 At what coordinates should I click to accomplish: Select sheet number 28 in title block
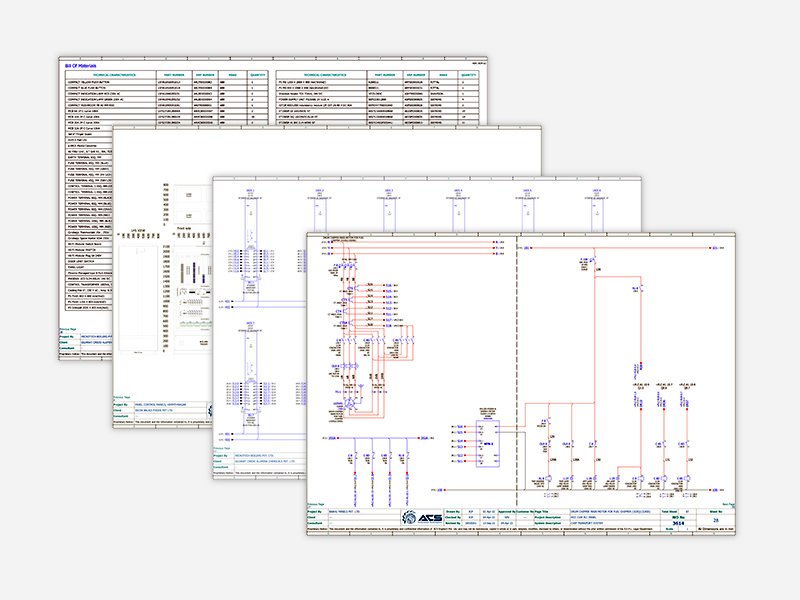pos(715,520)
